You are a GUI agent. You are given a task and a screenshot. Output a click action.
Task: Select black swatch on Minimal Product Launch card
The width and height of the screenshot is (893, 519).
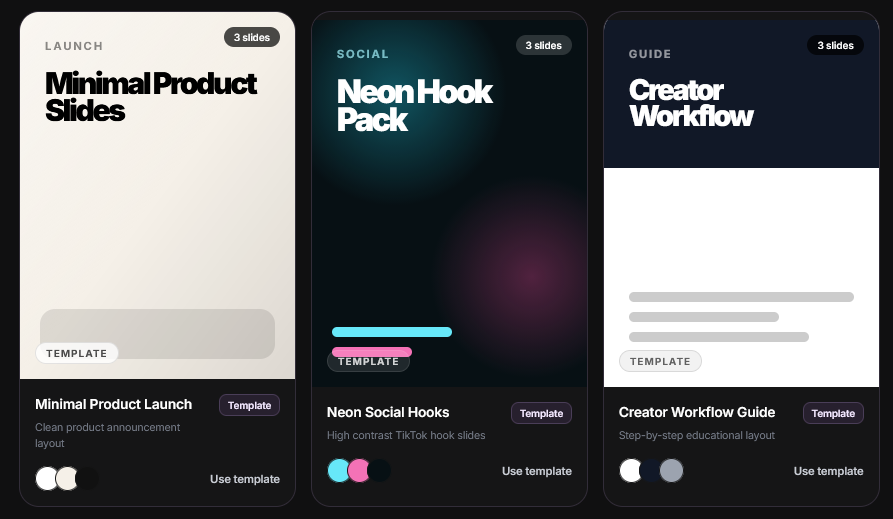pyautogui.click(x=87, y=479)
